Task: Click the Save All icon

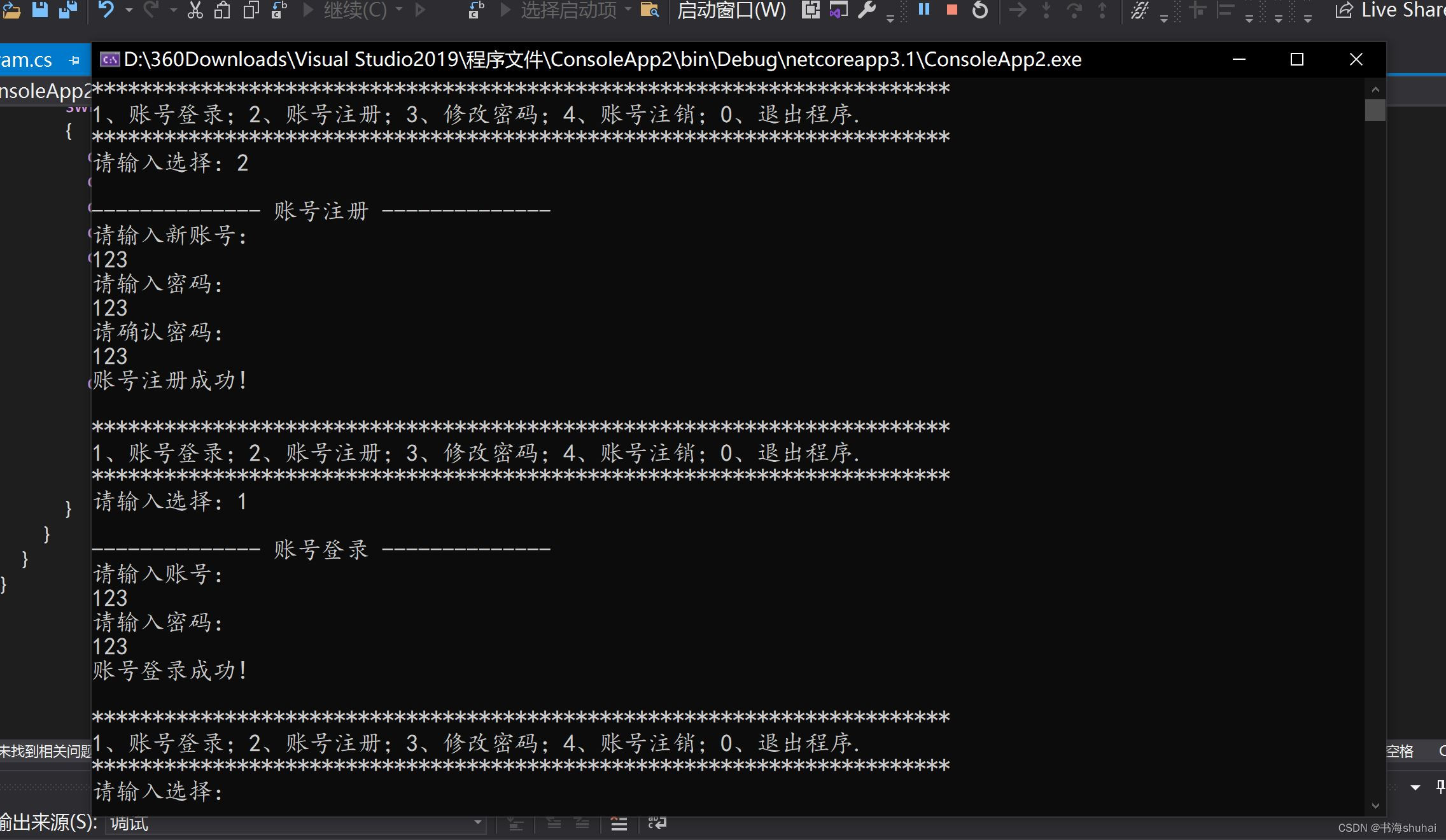Action: (67, 10)
